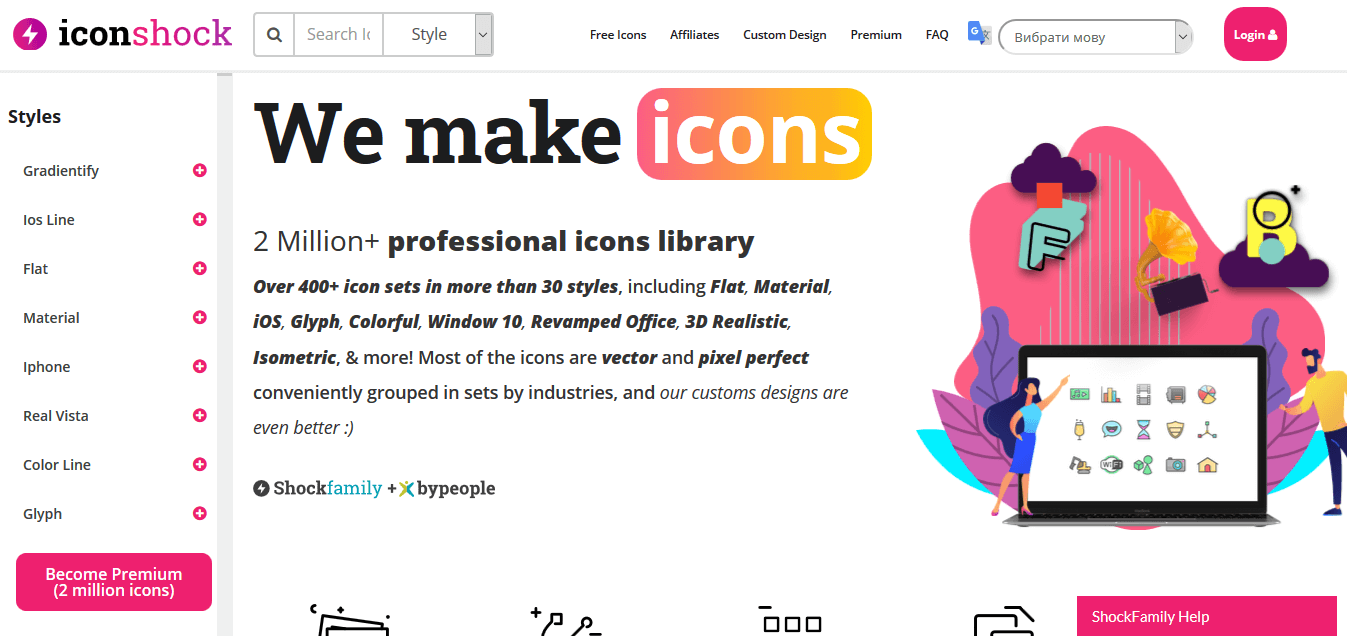Click the Iconshock lightning bolt logo
Screen dimensions: 1347x637
(x=30, y=35)
